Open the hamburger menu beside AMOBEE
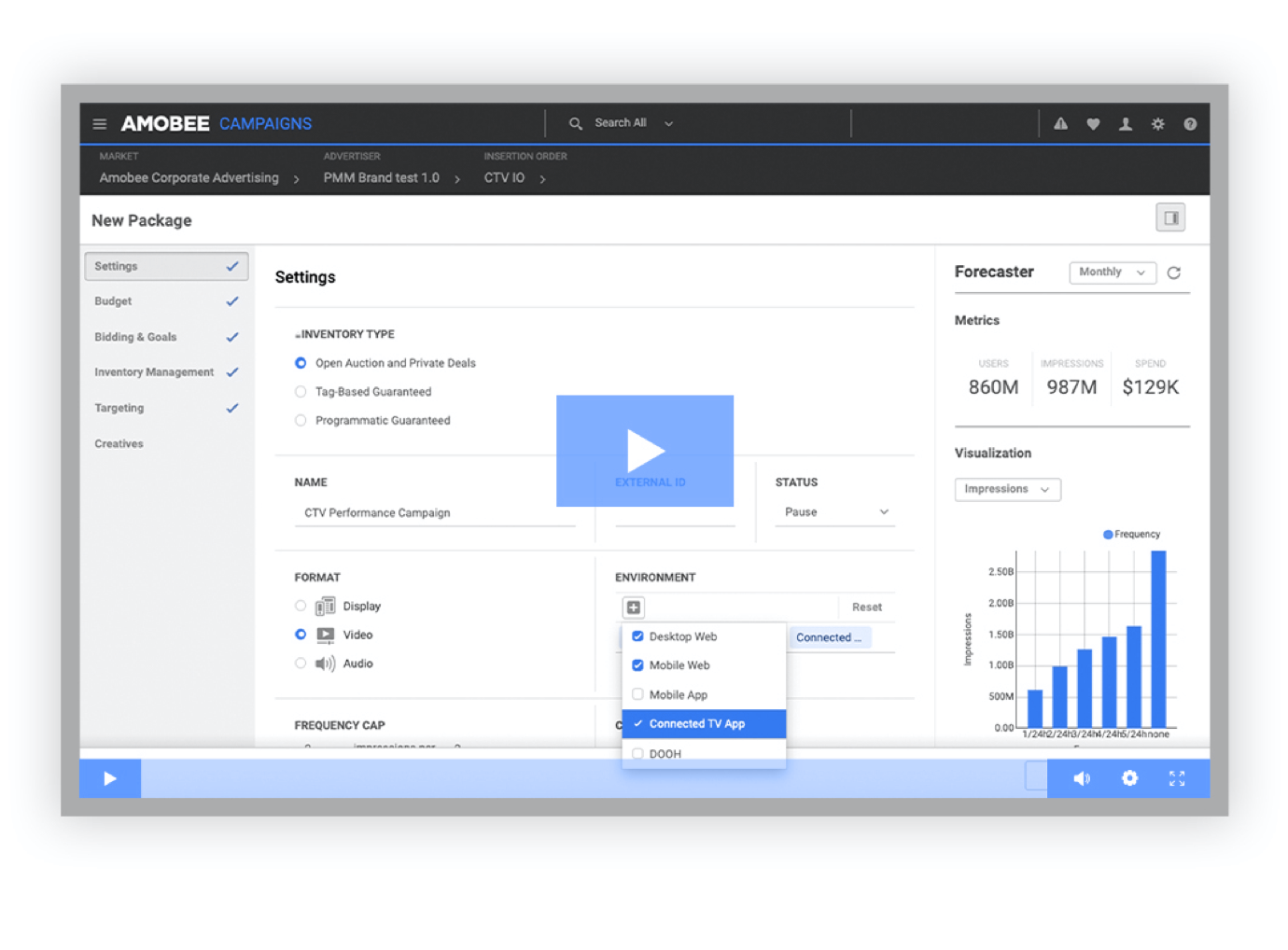 [x=100, y=123]
